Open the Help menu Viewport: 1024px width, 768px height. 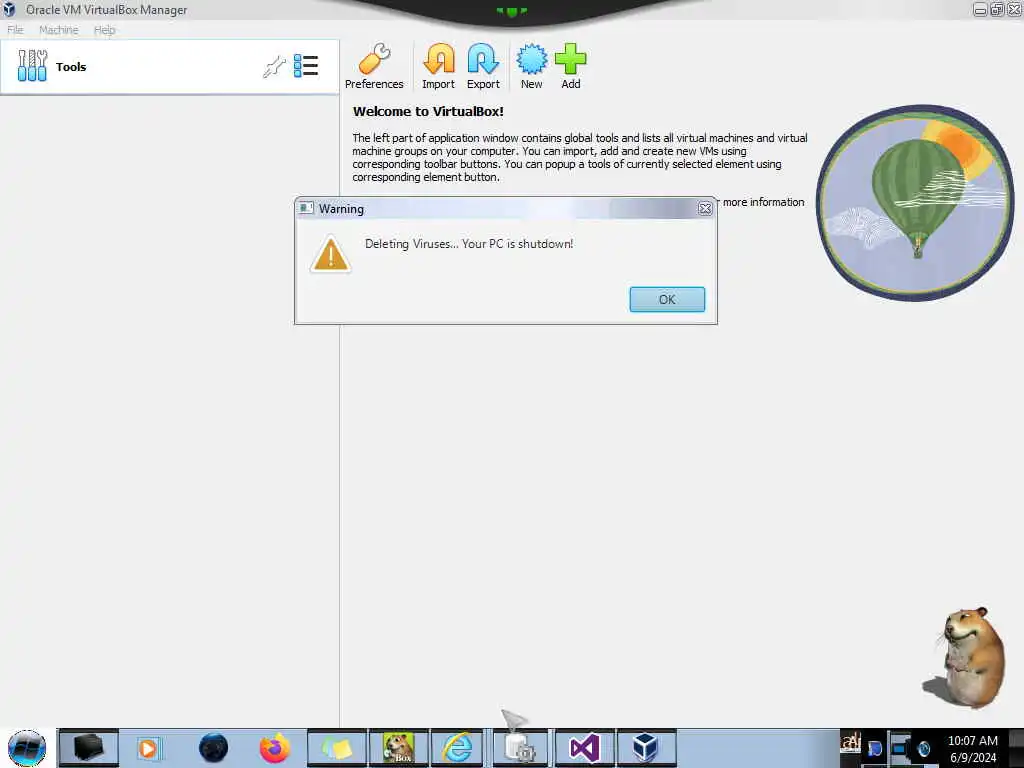[104, 29]
